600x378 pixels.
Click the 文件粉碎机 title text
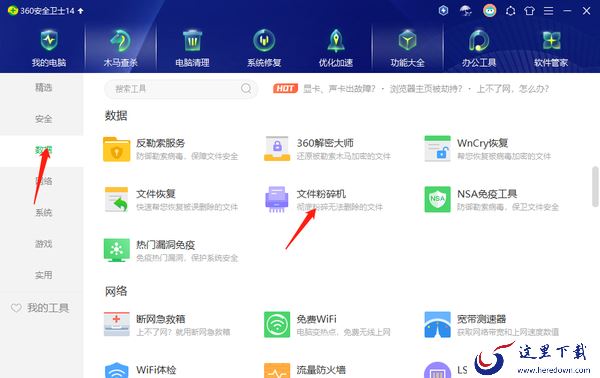click(x=321, y=194)
